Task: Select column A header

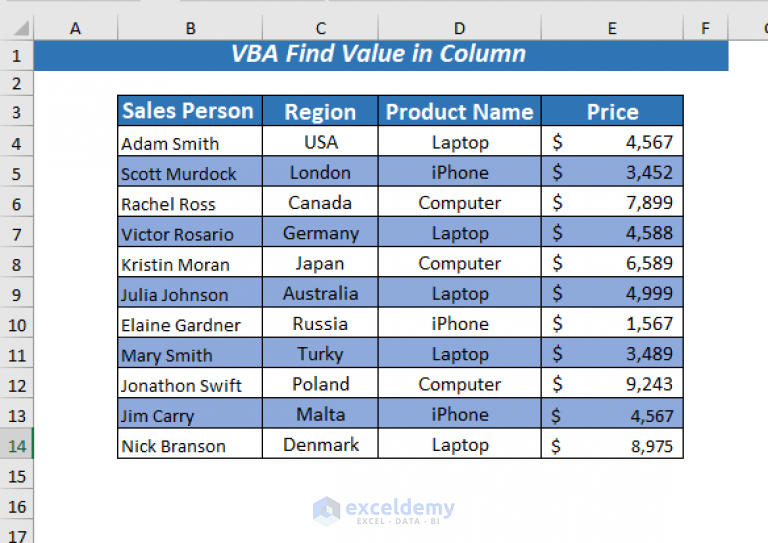Action: point(75,28)
